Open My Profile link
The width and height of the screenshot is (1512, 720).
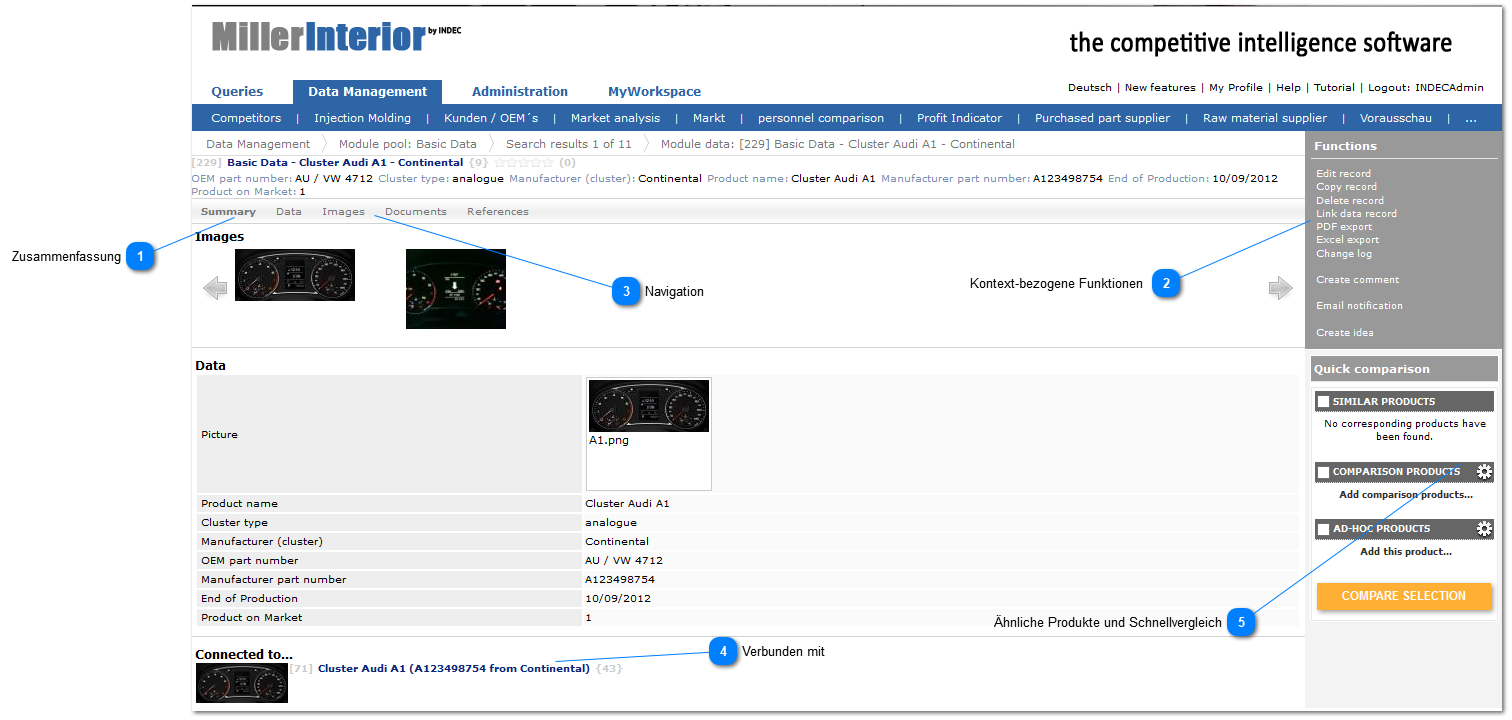pyautogui.click(x=1235, y=88)
